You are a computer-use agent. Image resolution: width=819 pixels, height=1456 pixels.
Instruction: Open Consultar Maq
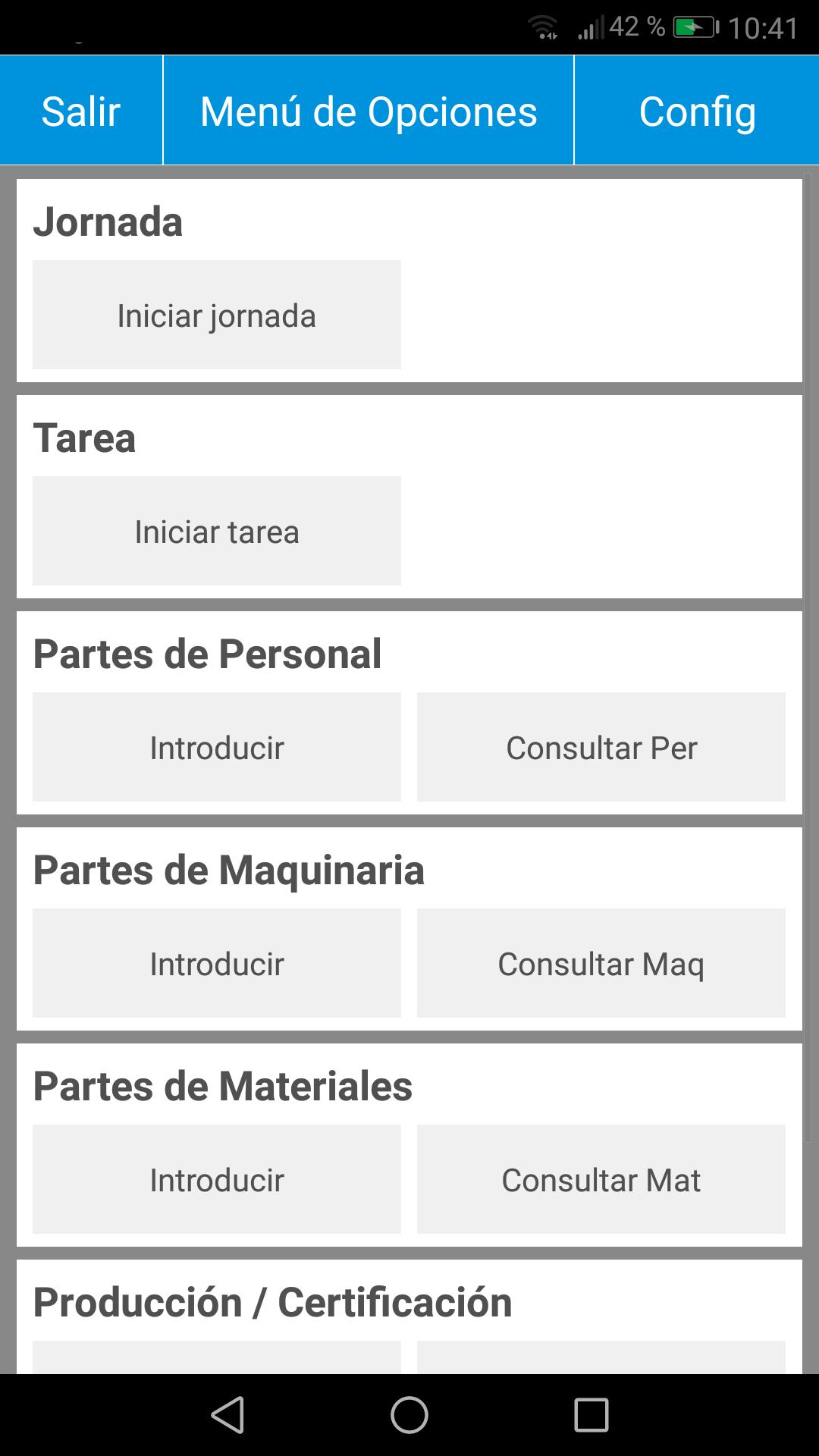601,963
